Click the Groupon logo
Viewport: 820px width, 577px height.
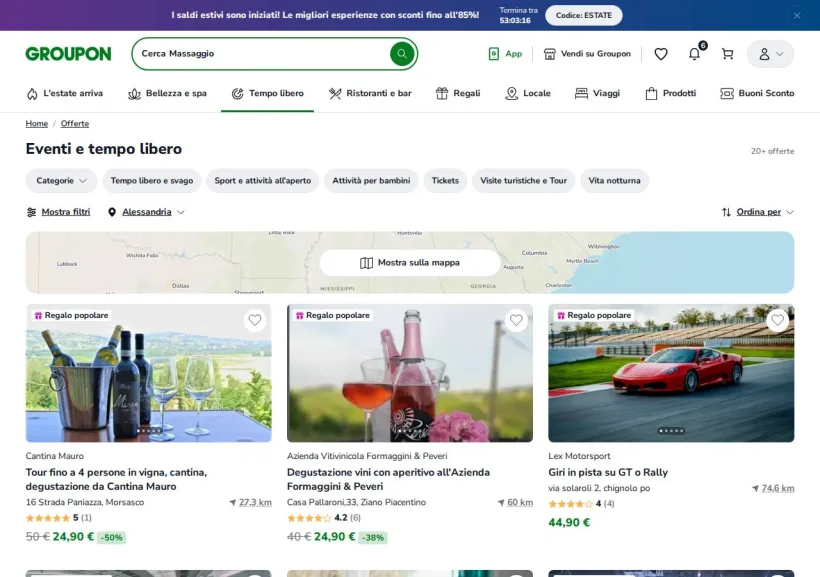[x=69, y=54]
